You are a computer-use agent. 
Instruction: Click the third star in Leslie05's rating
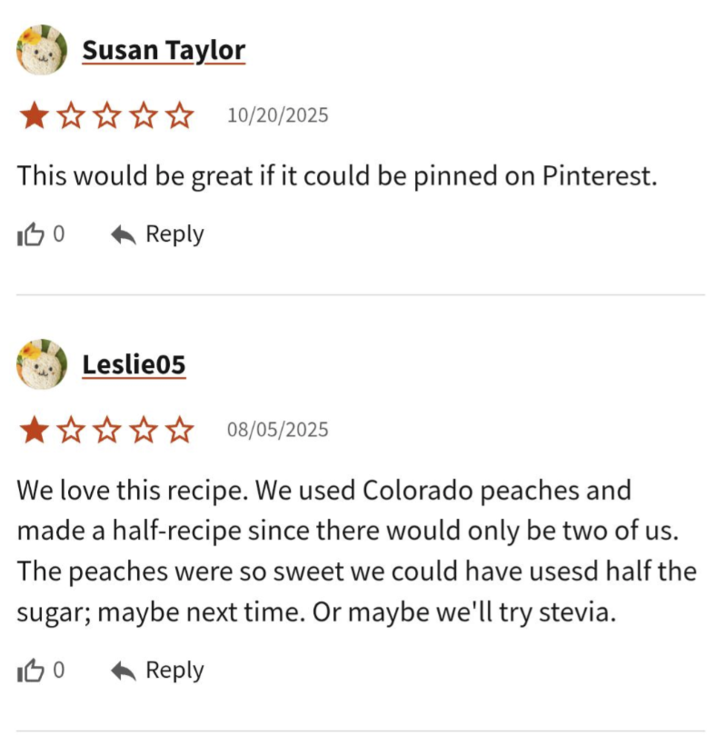[107, 431]
